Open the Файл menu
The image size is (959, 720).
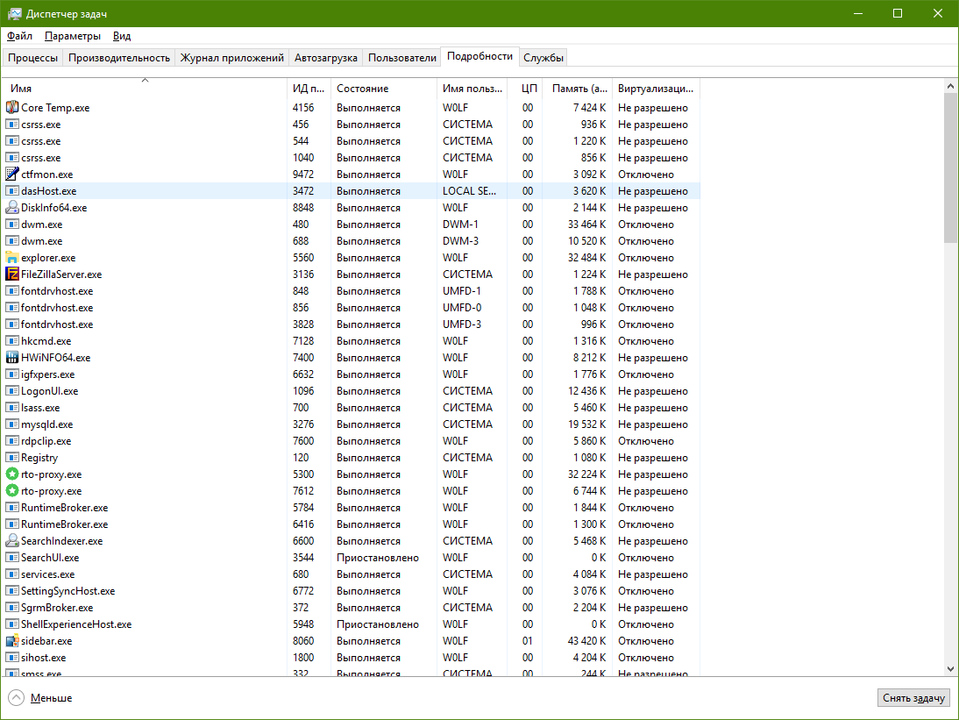tap(20, 36)
